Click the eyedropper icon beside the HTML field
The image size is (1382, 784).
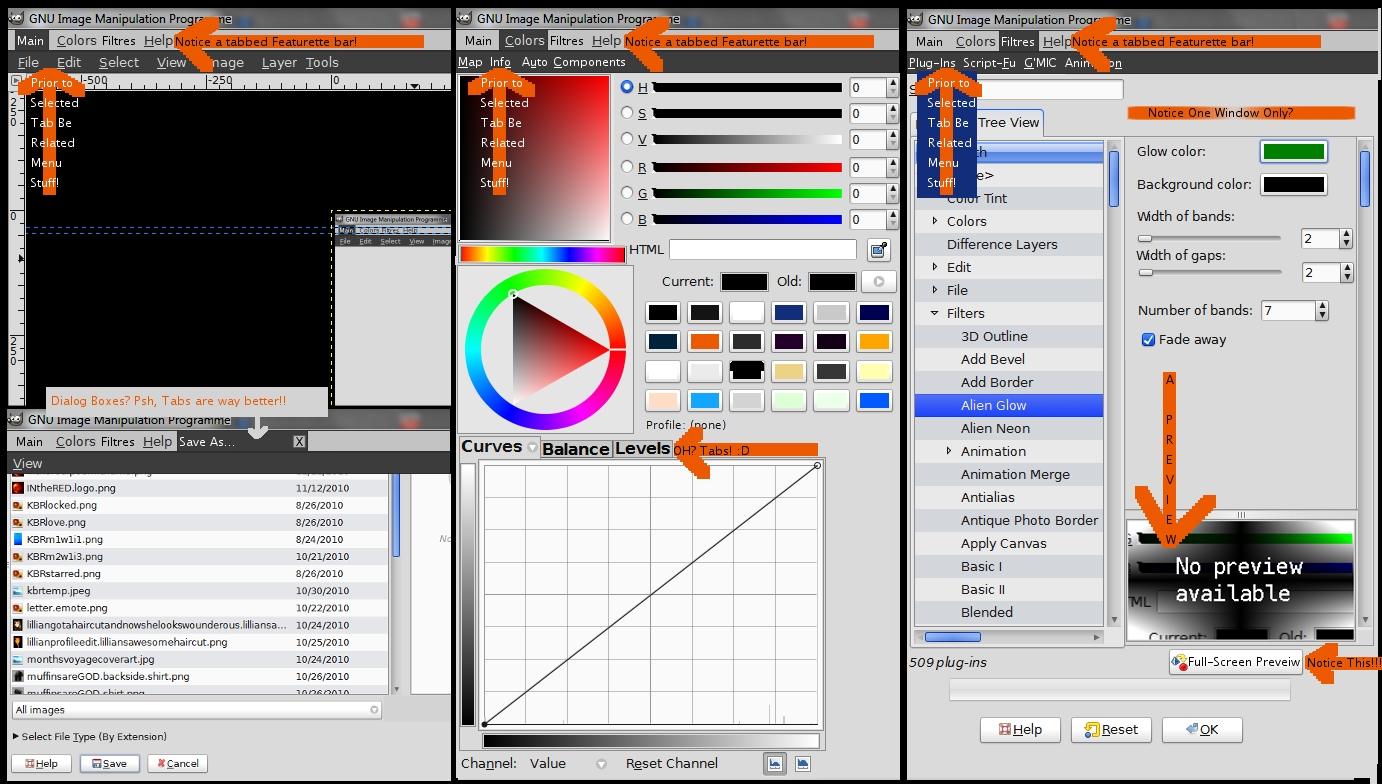[877, 248]
